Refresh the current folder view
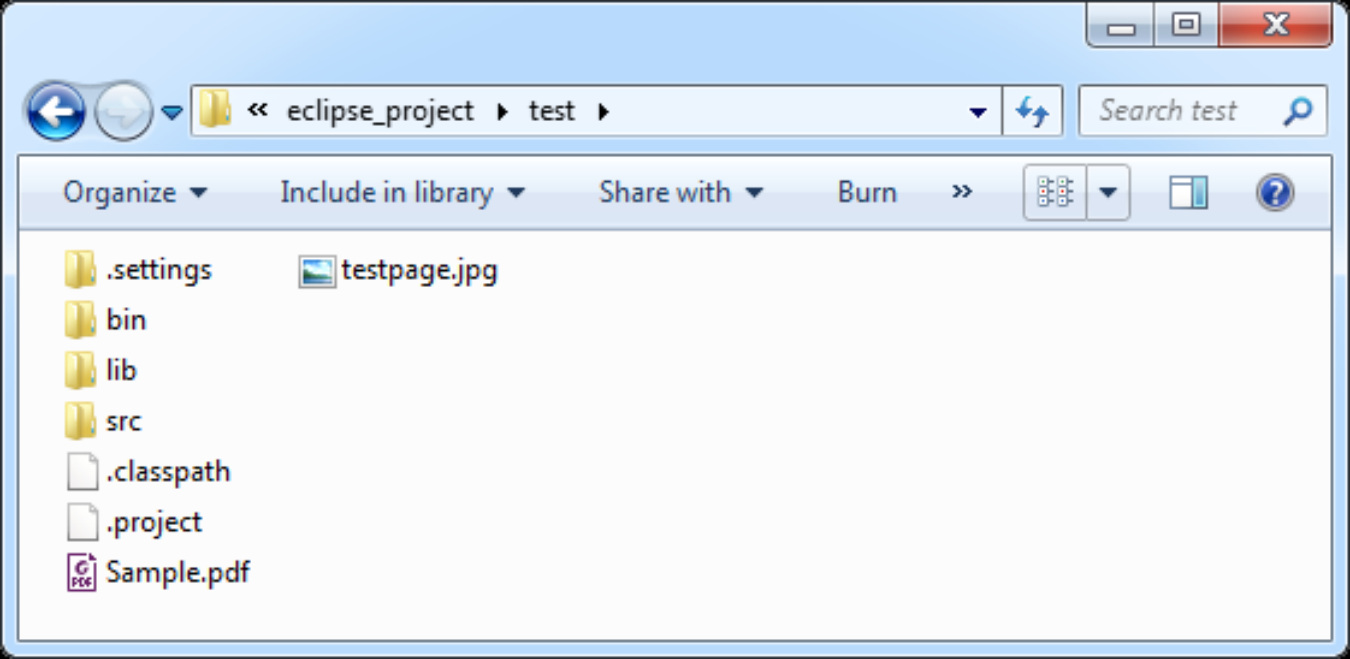 point(1032,111)
